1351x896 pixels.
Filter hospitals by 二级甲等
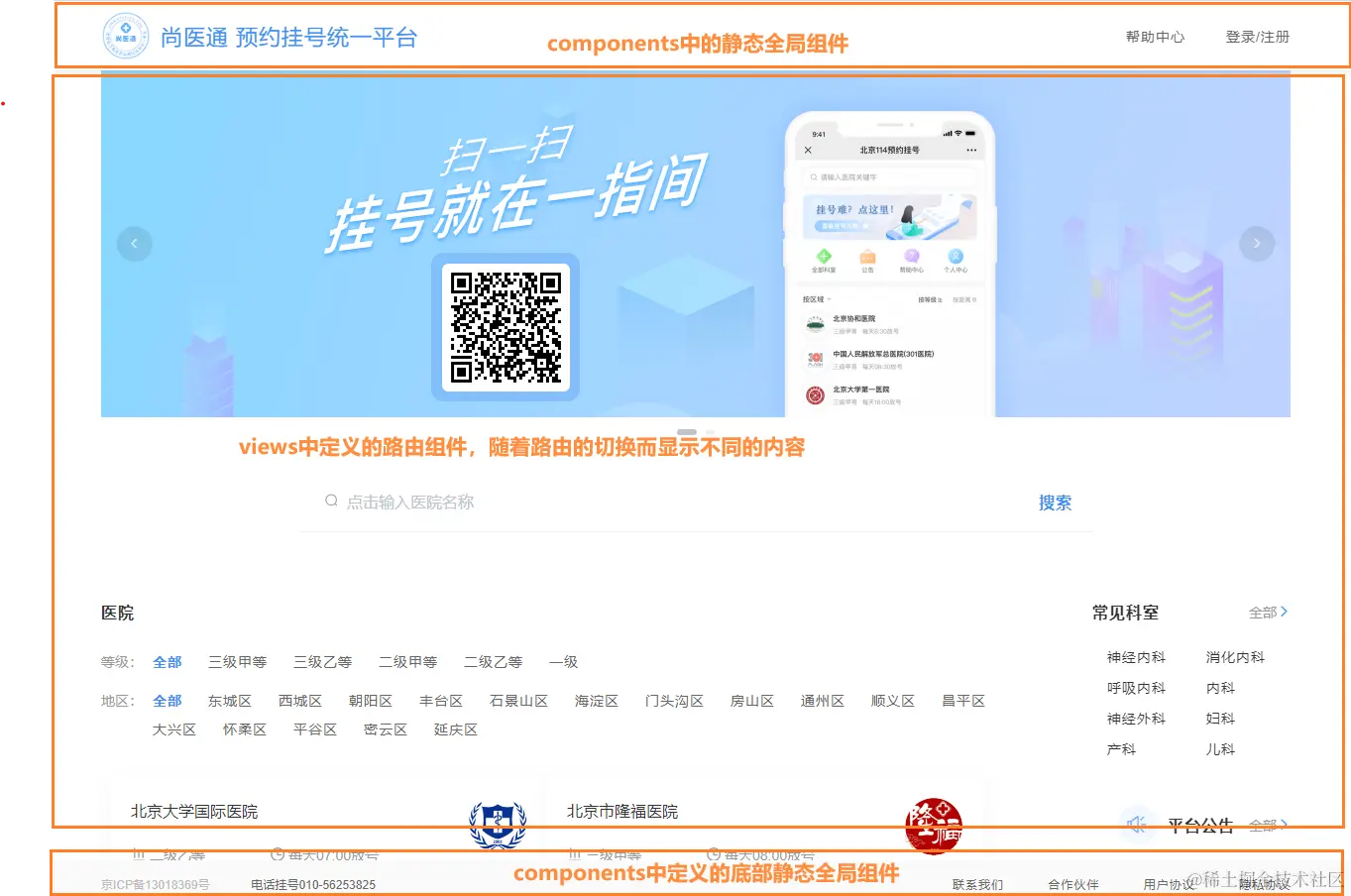pos(407,662)
